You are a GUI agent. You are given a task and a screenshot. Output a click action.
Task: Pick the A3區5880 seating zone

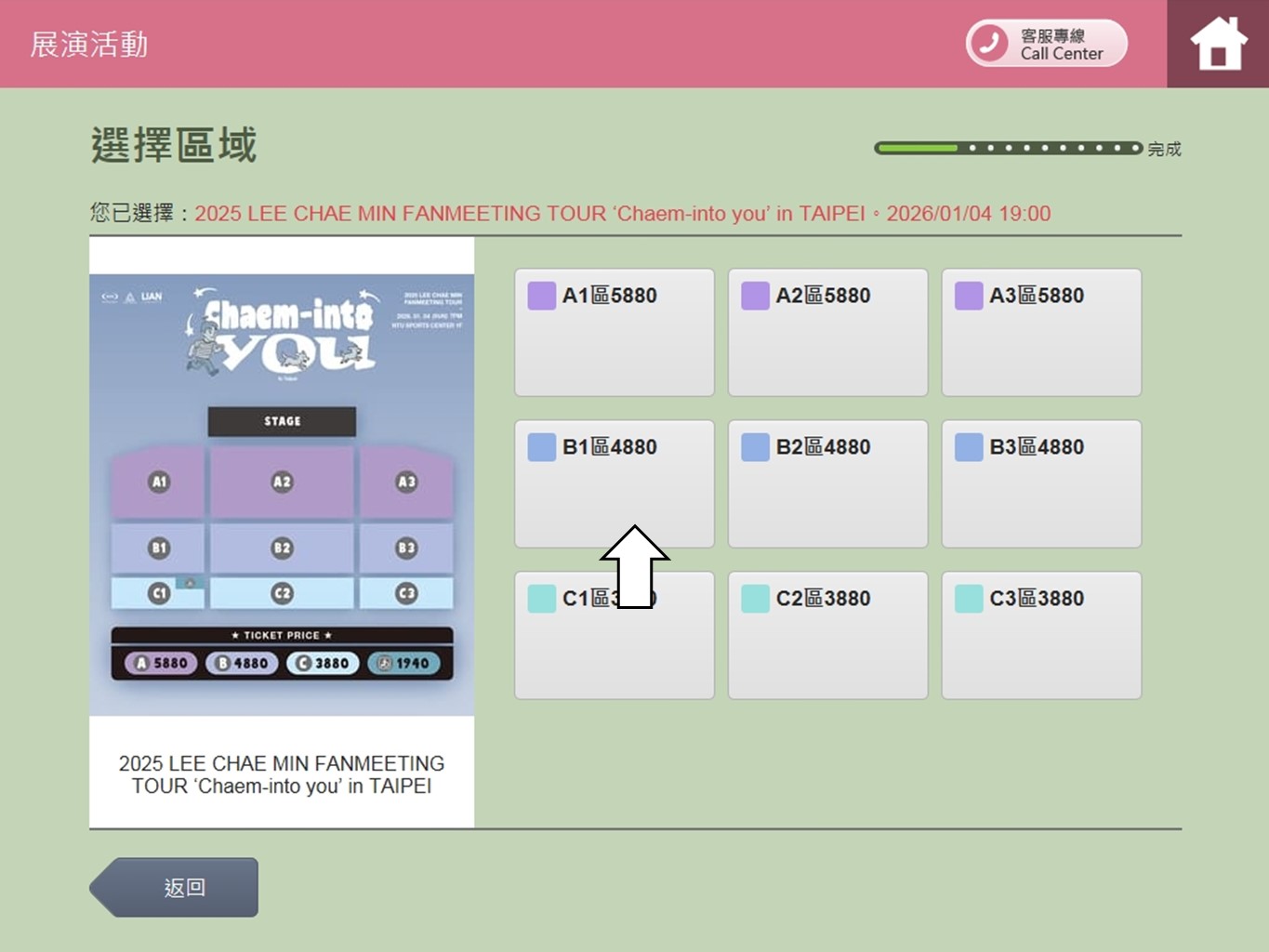(1041, 332)
